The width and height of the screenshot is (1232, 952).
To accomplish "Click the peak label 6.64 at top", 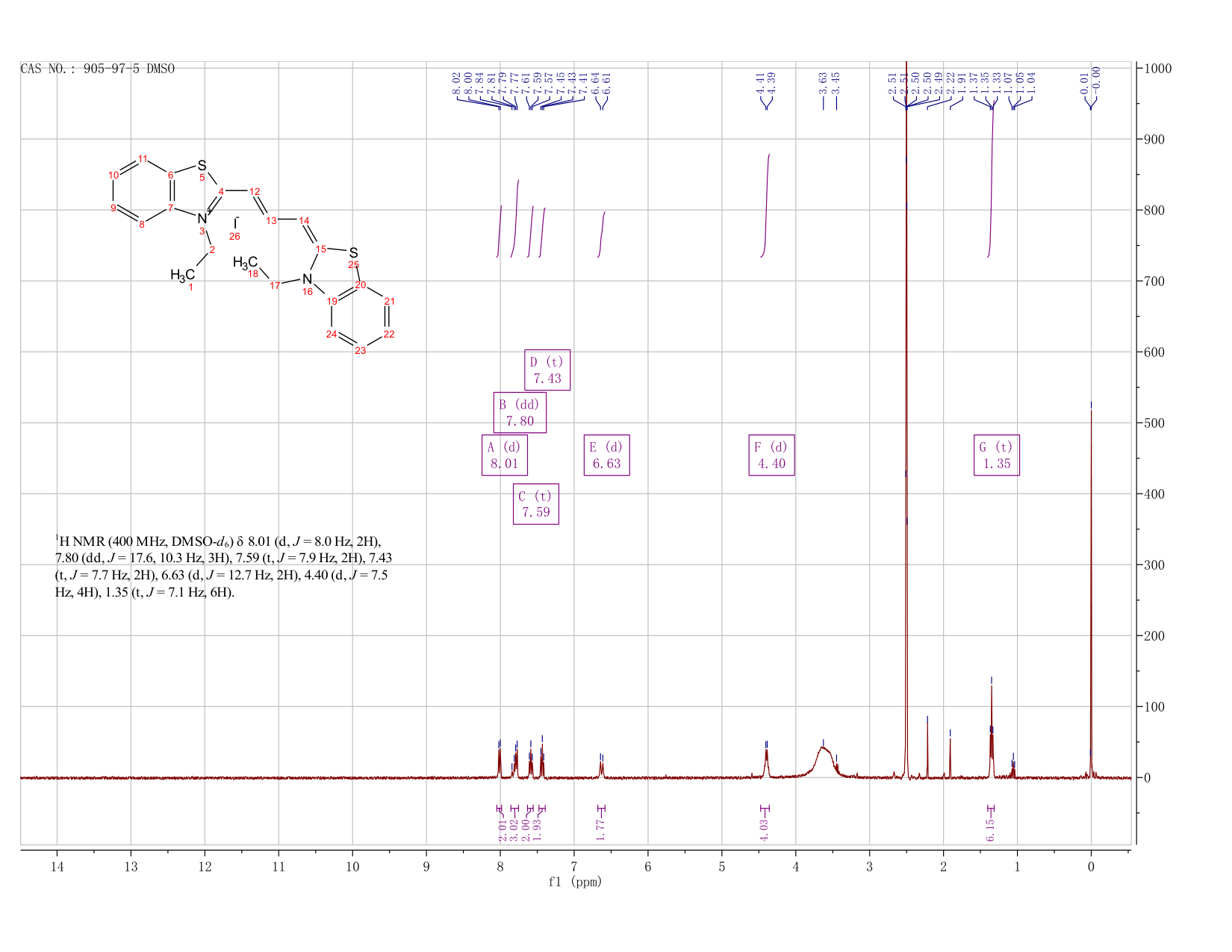I will click(596, 83).
